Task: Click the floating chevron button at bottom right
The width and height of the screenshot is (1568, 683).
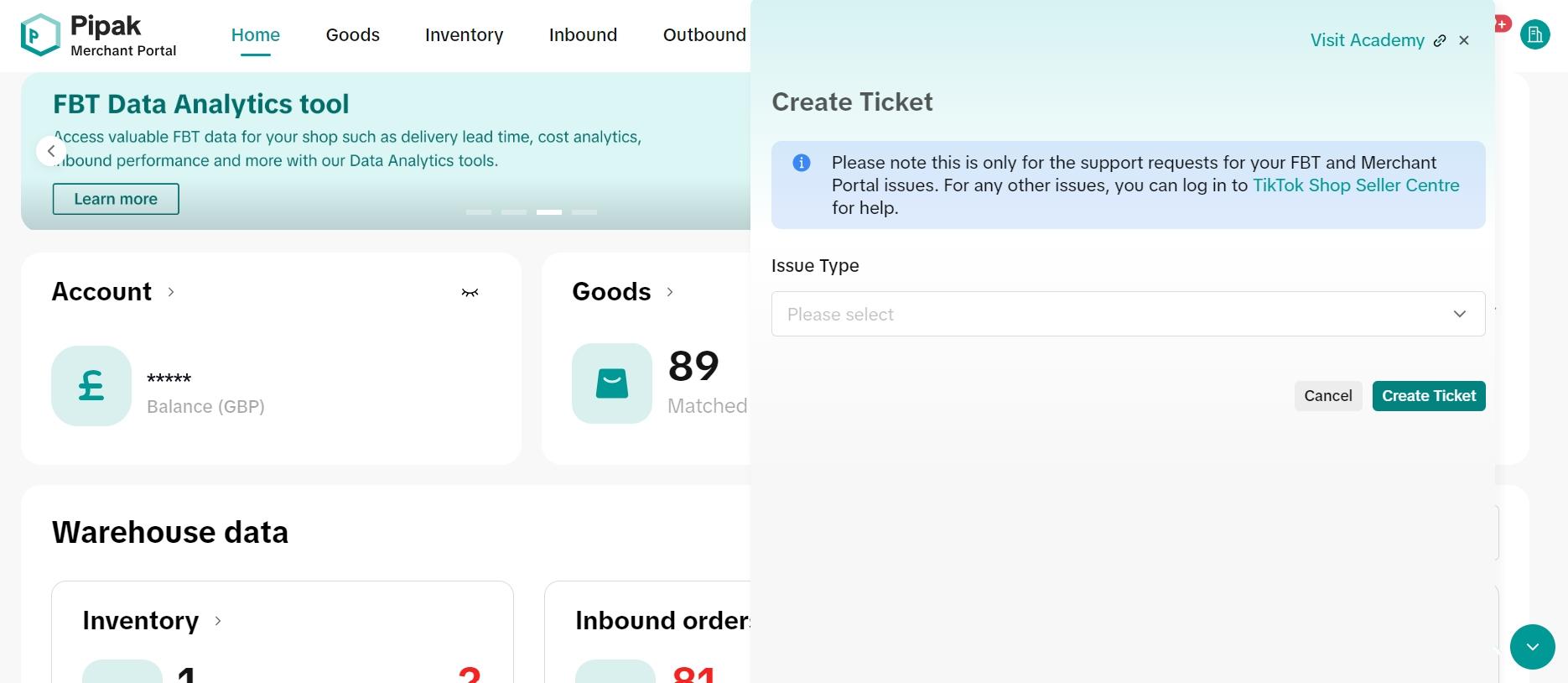Action: point(1532,647)
